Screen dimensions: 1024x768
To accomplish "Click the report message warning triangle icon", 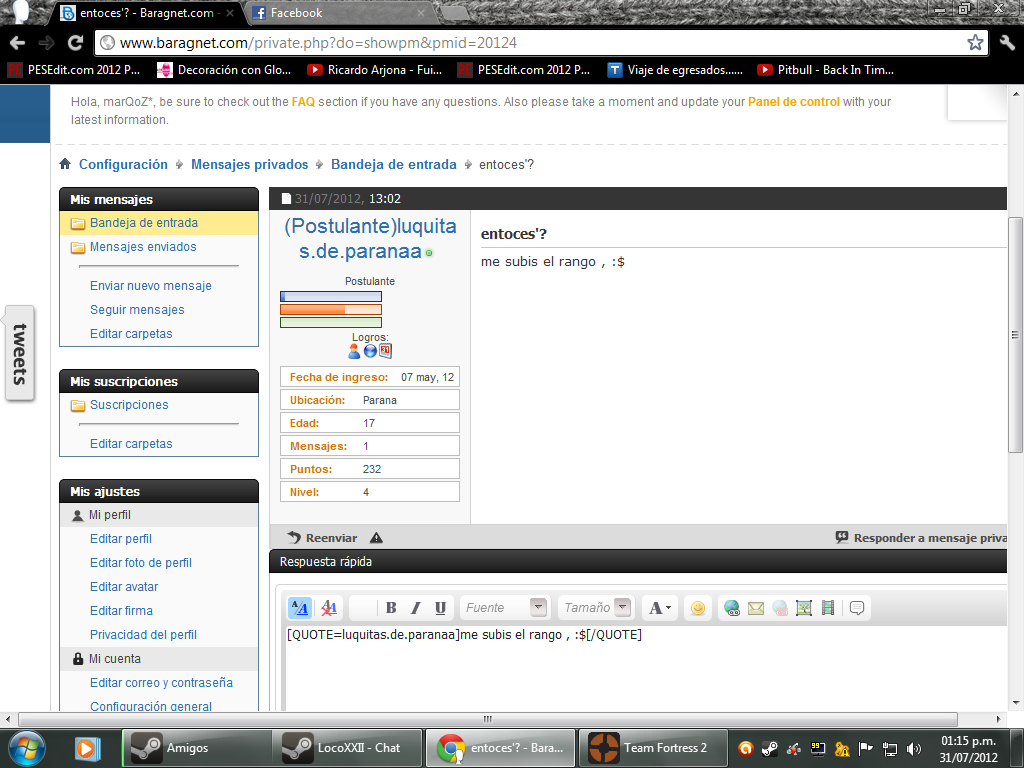I will pyautogui.click(x=376, y=538).
